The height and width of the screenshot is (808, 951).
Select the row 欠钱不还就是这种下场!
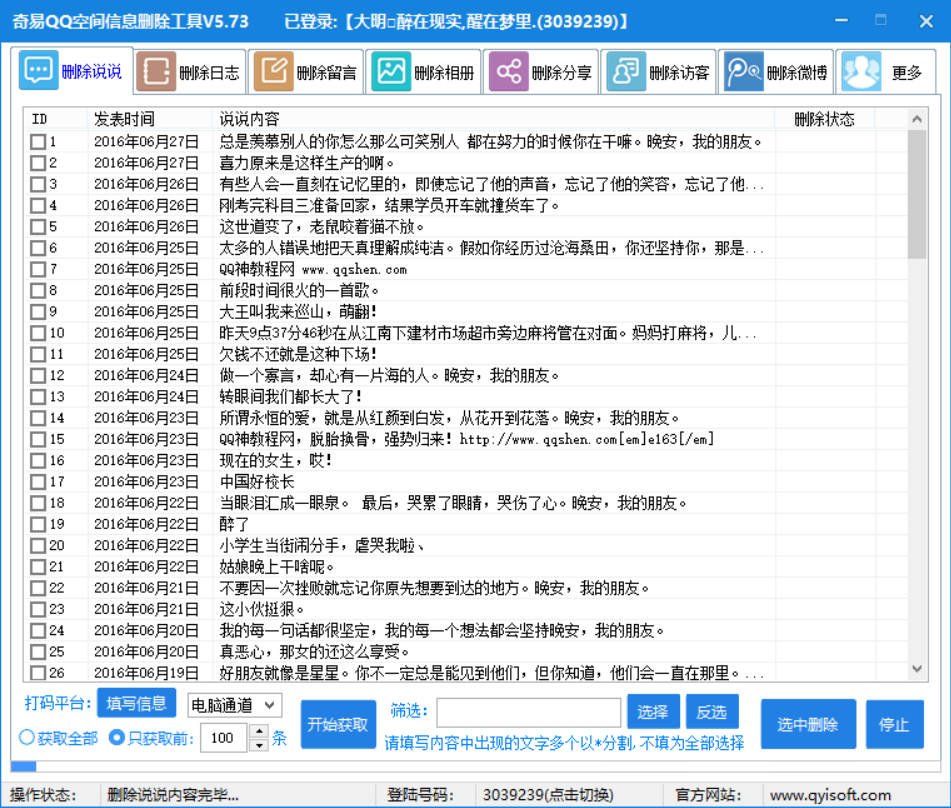(x=467, y=354)
